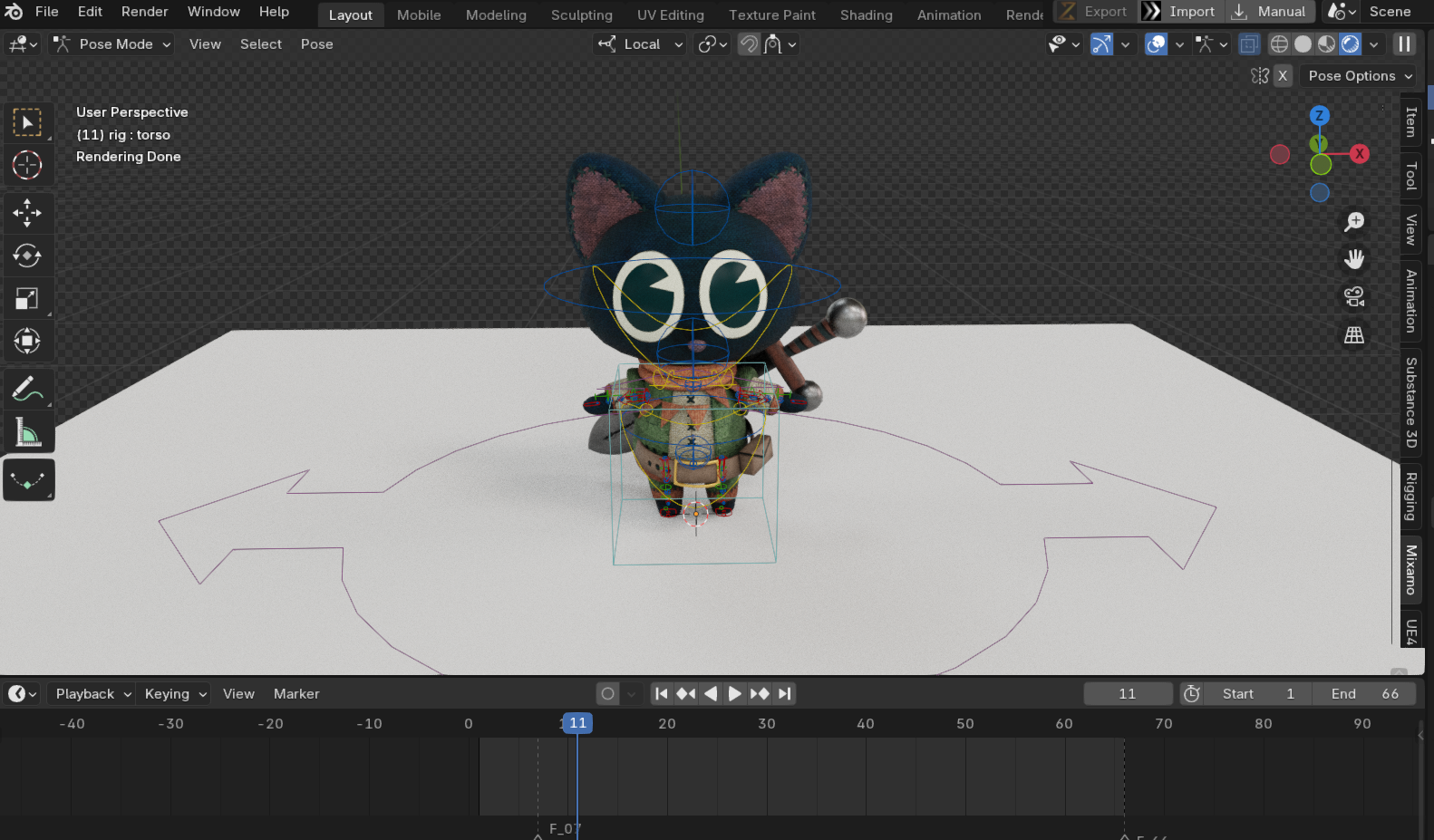The image size is (1434, 840).
Task: Click the Blender logo menu
Action: point(14,12)
